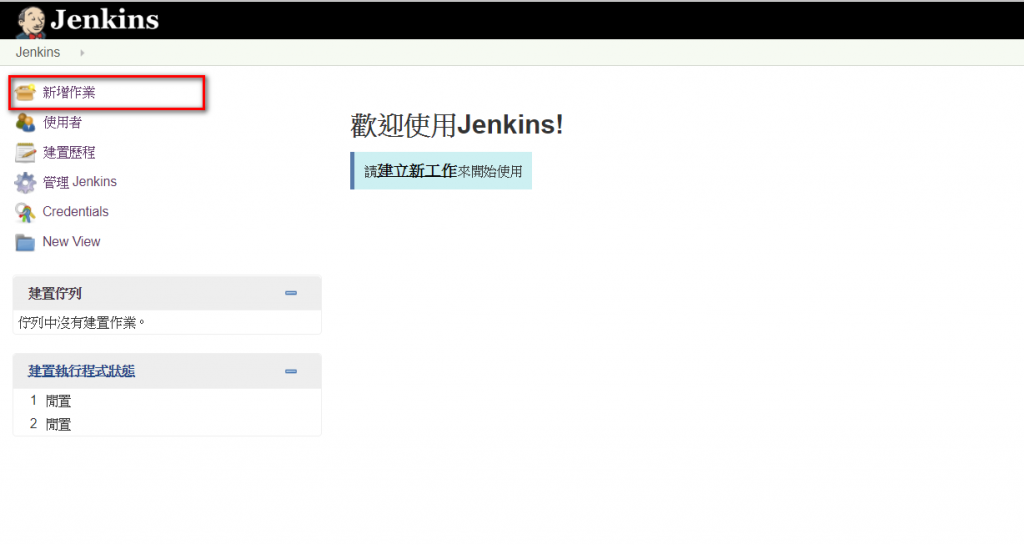
Task: Collapse the 建置執行程式狀態 executor panel
Action: [x=291, y=371]
